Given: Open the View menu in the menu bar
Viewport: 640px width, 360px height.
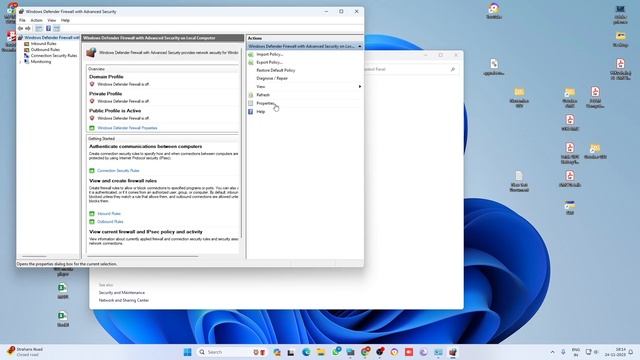Looking at the screenshot, I should [x=51, y=20].
